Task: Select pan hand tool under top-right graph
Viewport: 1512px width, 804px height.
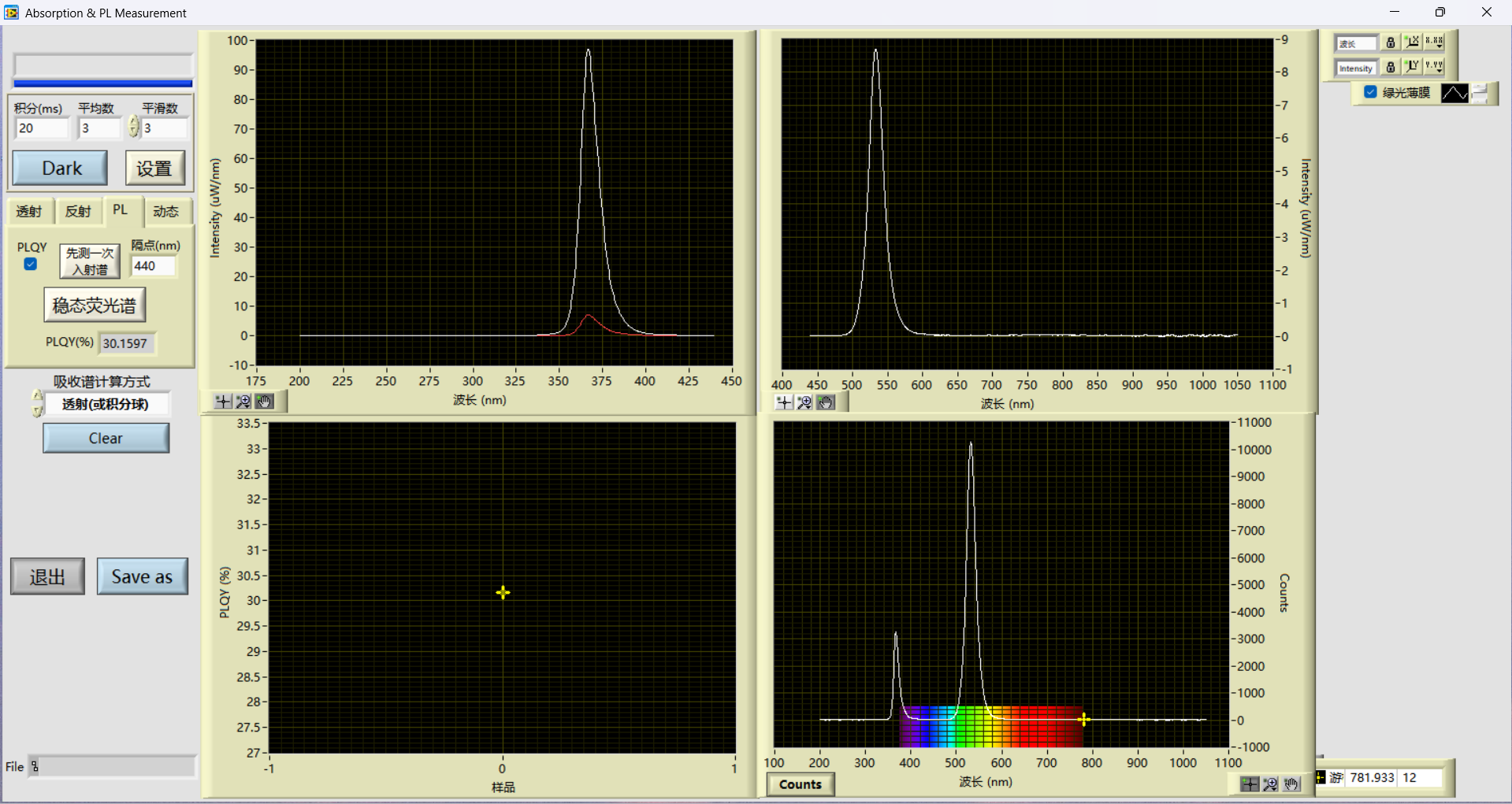Action: [825, 402]
